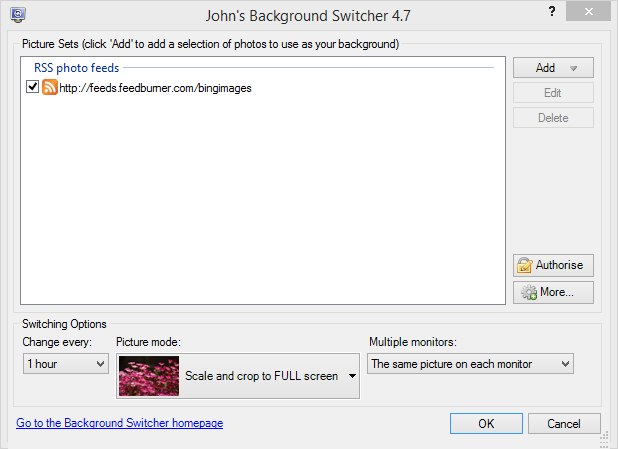Open the Background Switcher homepage link
The image size is (618, 449).
tap(119, 423)
